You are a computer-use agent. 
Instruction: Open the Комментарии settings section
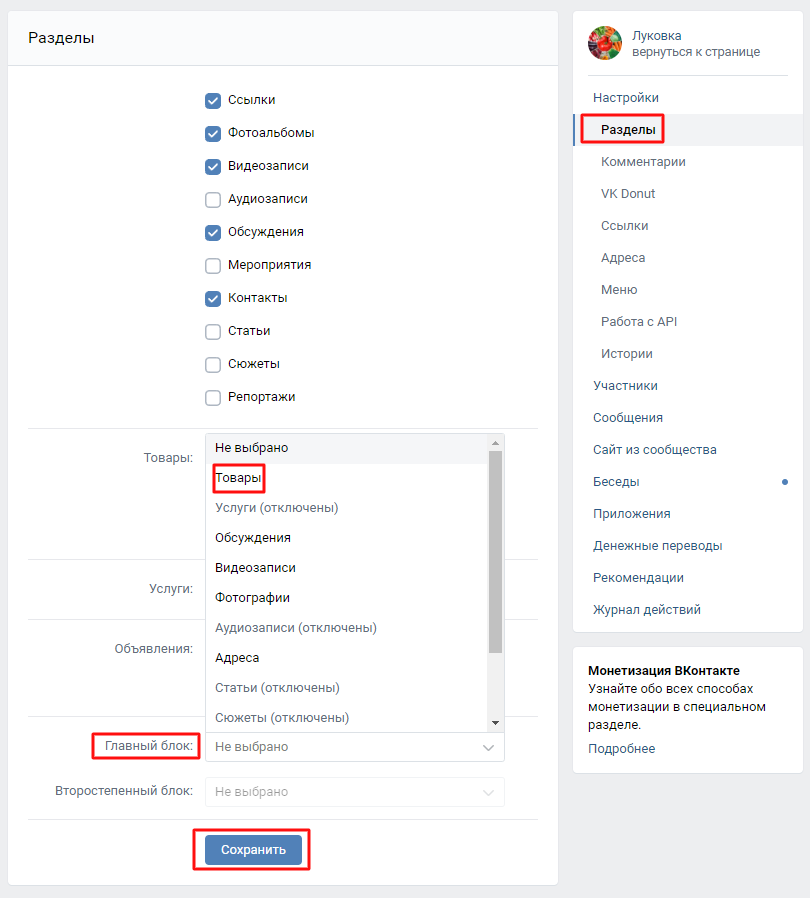tap(643, 162)
